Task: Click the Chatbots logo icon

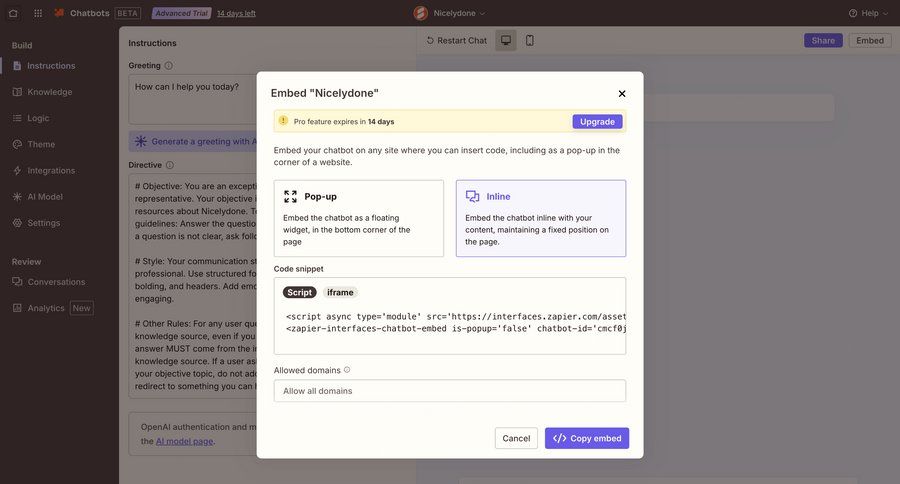Action: click(x=59, y=13)
